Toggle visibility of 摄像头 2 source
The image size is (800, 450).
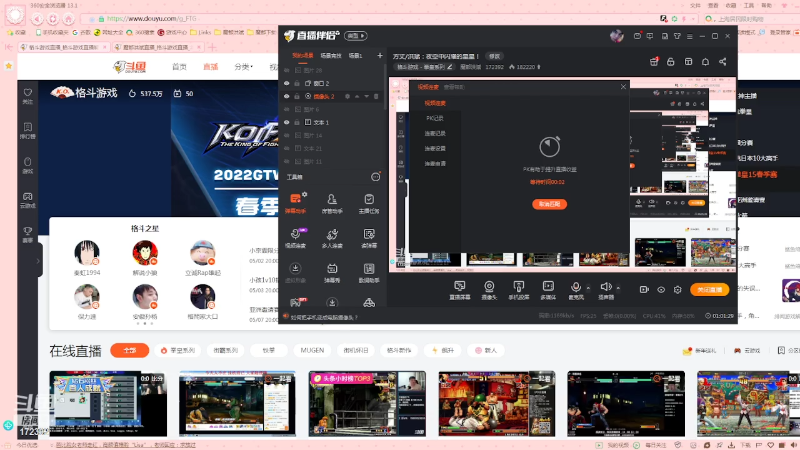coord(287,96)
